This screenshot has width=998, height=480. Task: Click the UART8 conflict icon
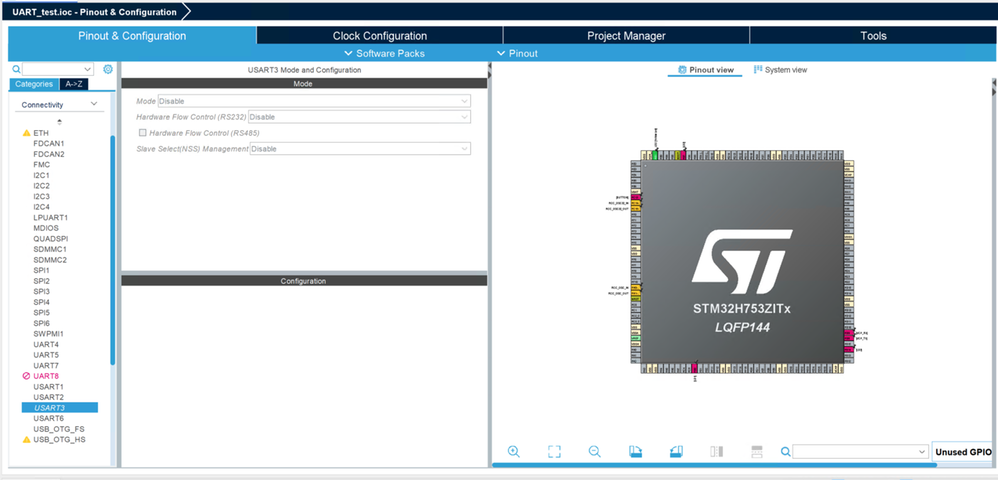[x=26, y=376]
